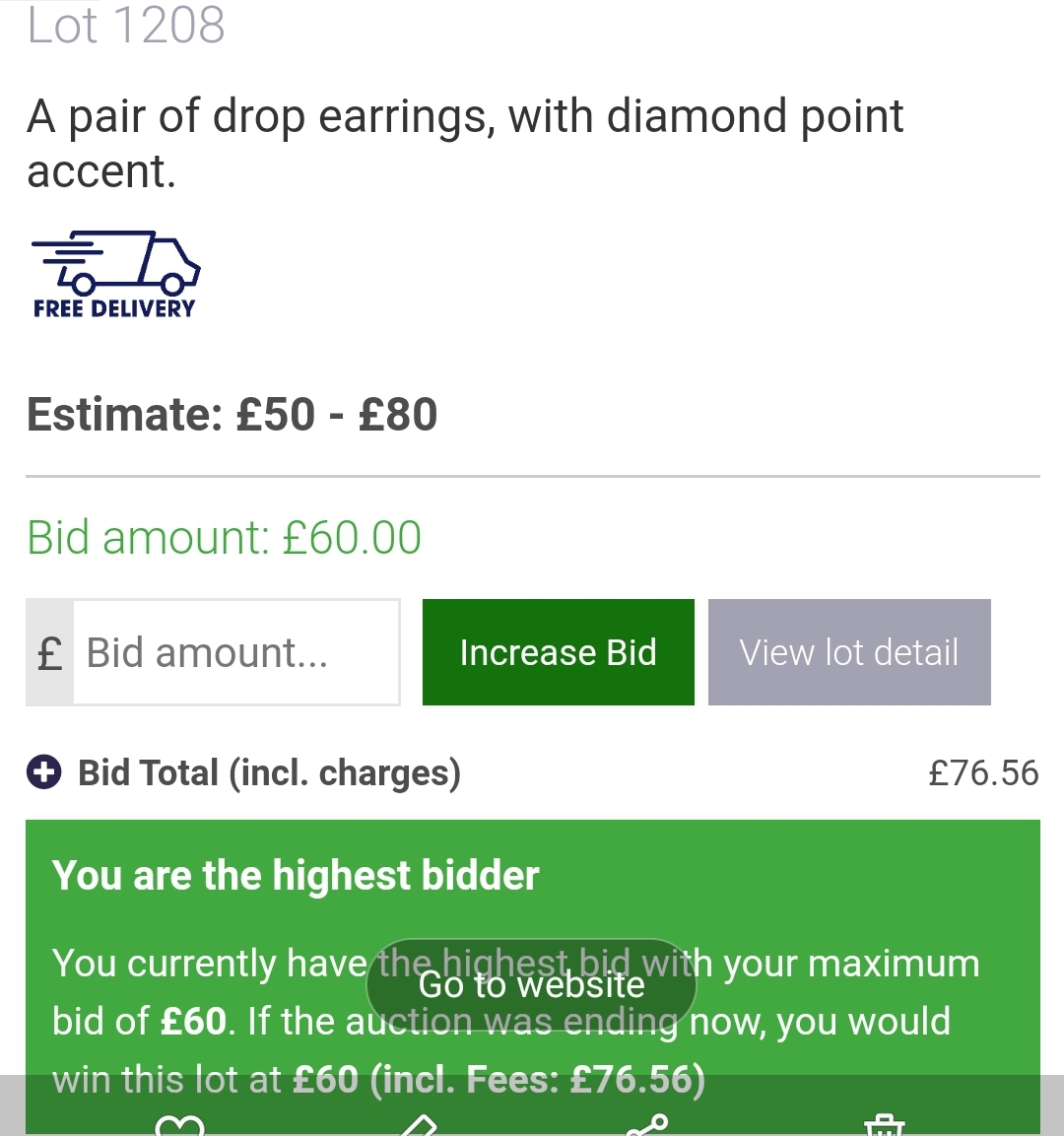This screenshot has width=1064, height=1136.
Task: Click the Bid Total (incl. charges) label
Action: click(x=269, y=773)
